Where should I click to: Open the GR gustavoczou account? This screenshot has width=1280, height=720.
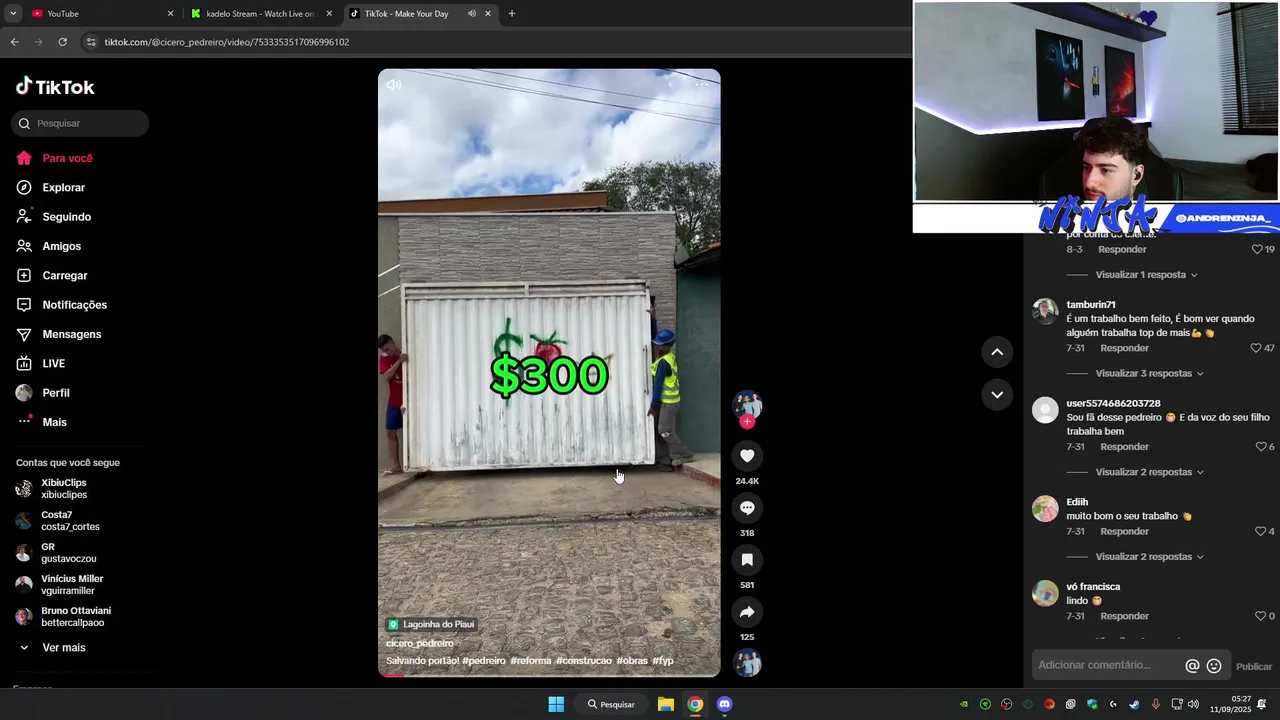(56, 553)
